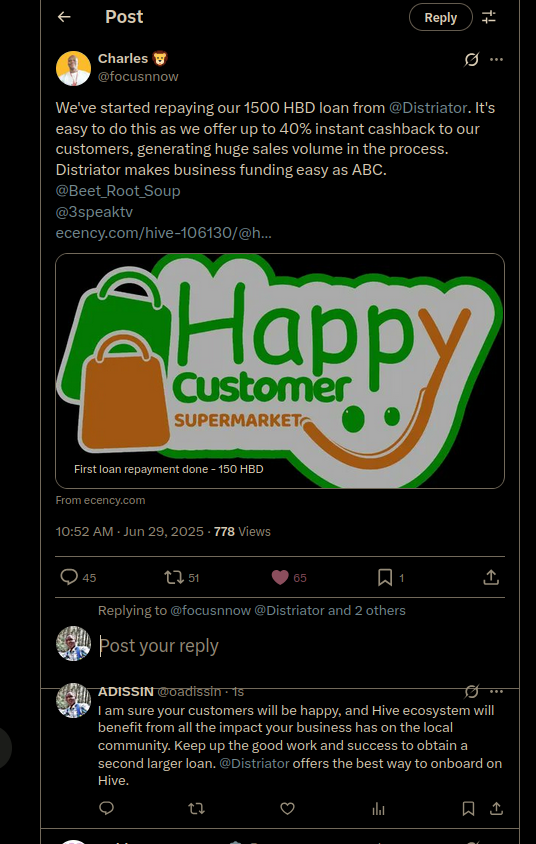536x844 pixels.
Task: Repost the post with 51 reposts
Action: point(174,578)
